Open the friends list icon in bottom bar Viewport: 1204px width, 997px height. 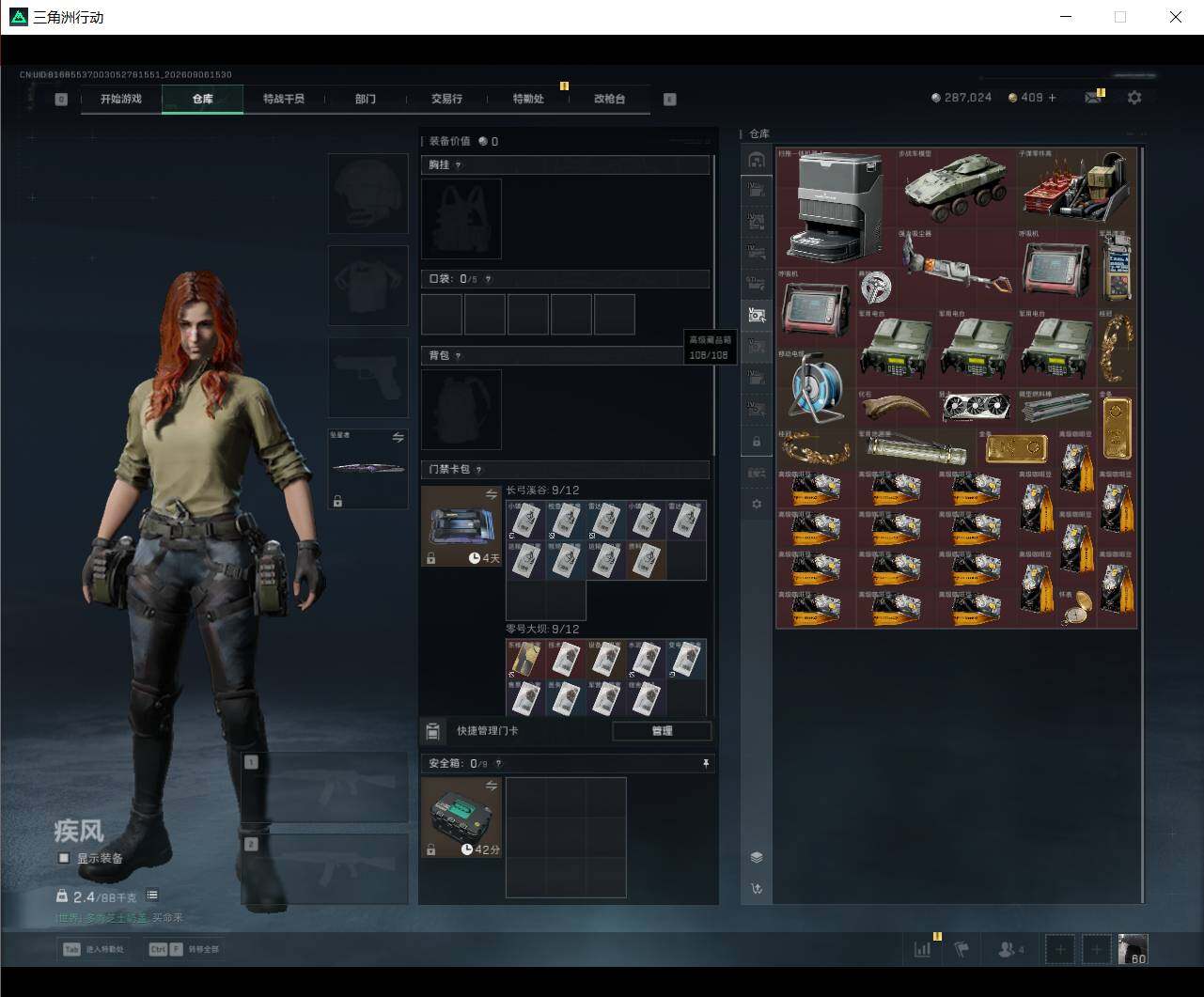click(x=1010, y=949)
